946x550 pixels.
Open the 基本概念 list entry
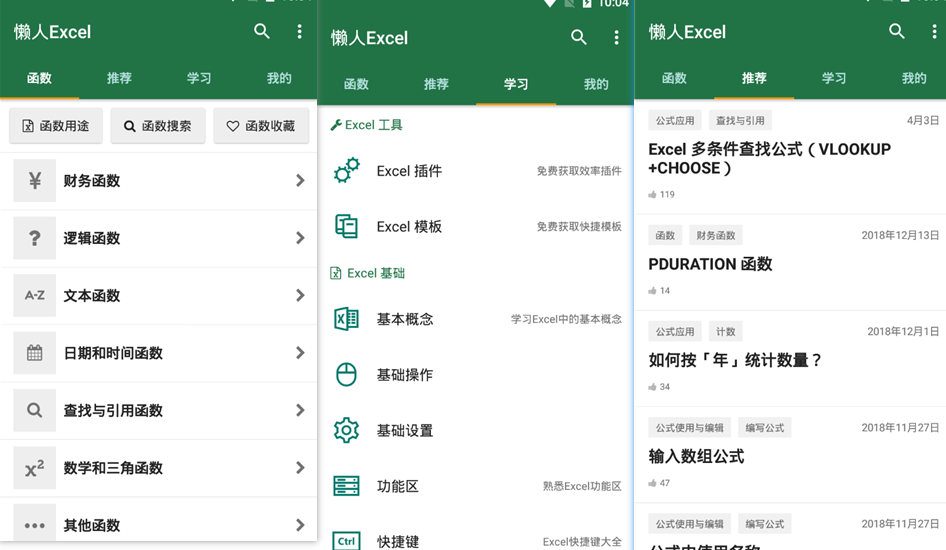475,318
